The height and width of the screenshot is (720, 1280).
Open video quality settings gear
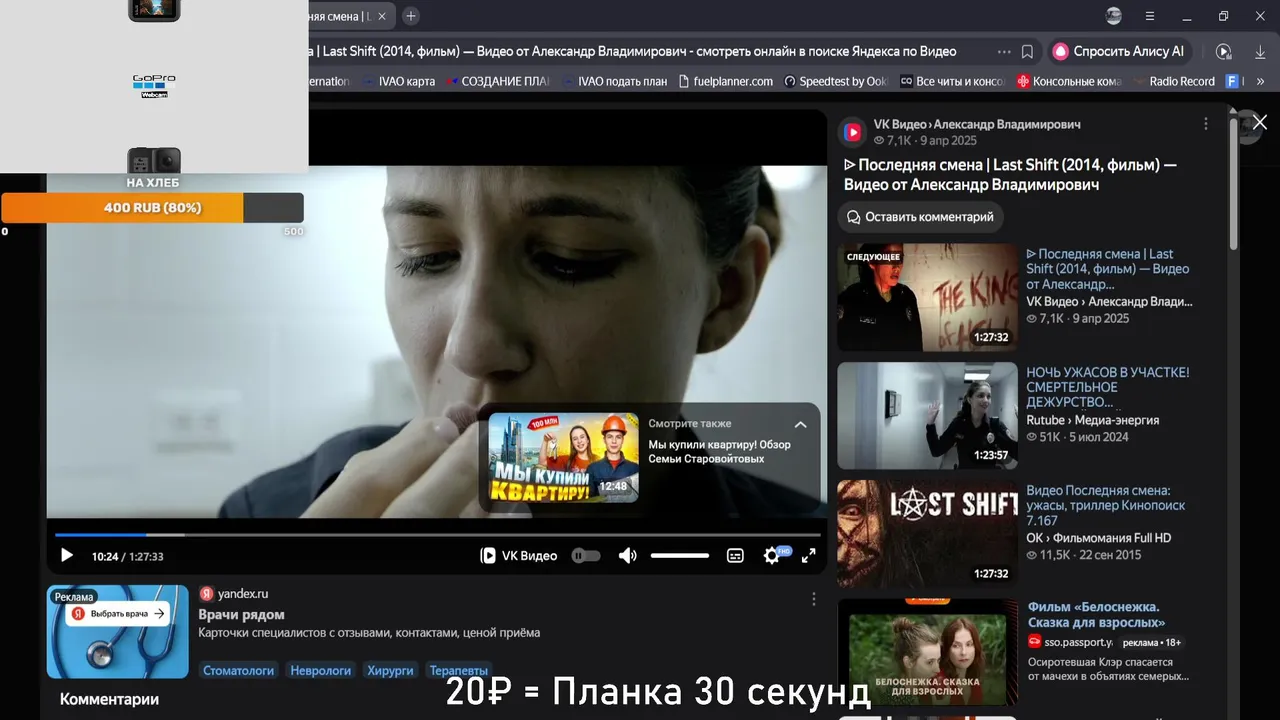[x=772, y=556]
